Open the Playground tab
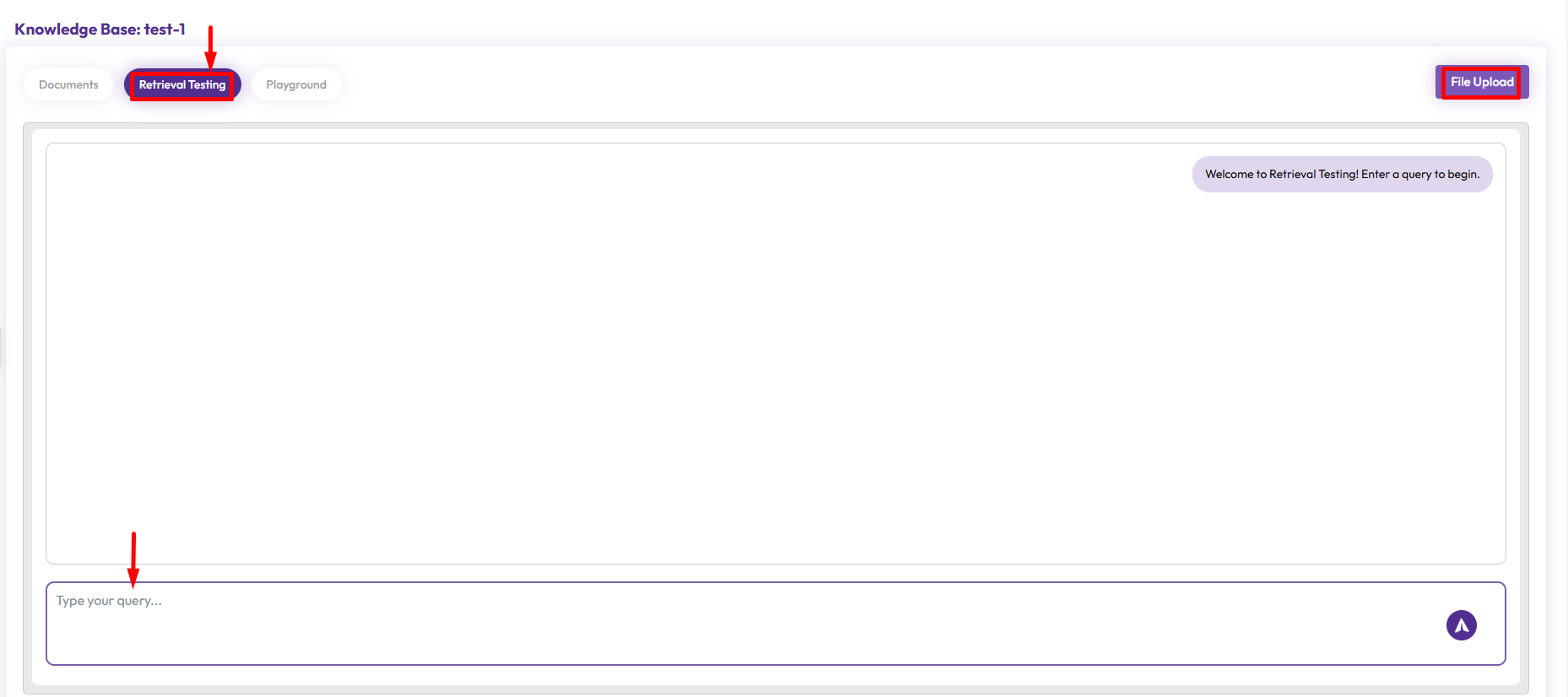 click(296, 84)
